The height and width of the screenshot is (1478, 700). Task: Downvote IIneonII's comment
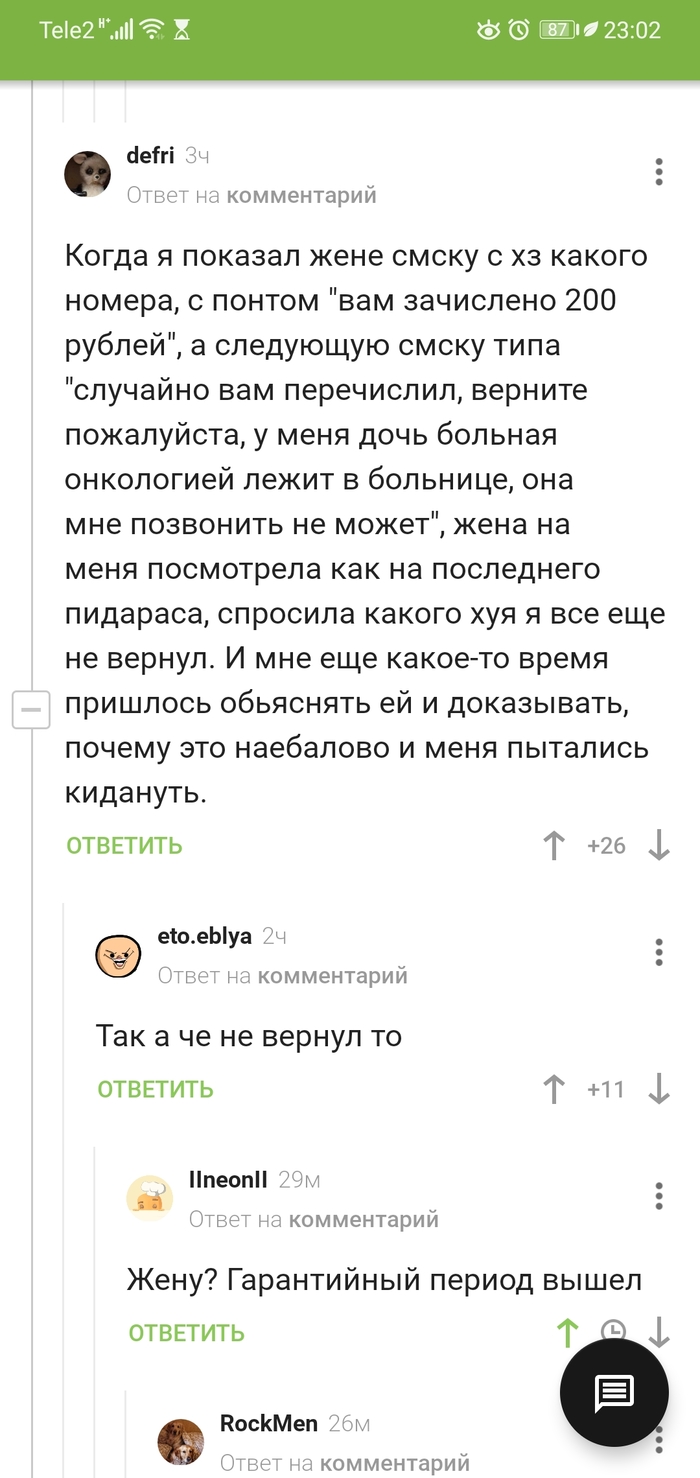tap(659, 1332)
